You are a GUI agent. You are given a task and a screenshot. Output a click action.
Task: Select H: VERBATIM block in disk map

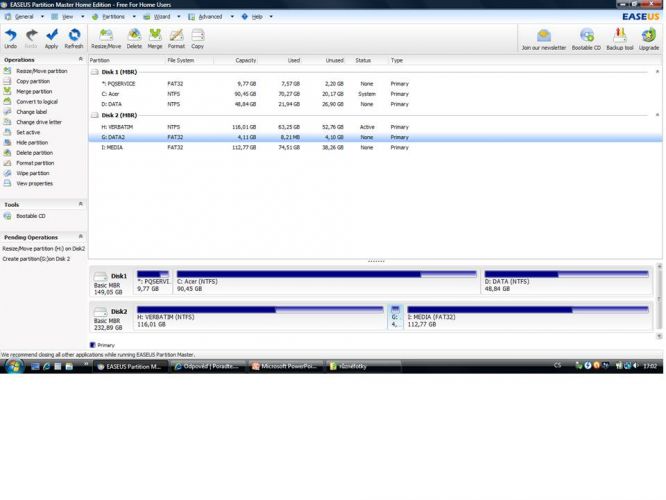coord(260,317)
